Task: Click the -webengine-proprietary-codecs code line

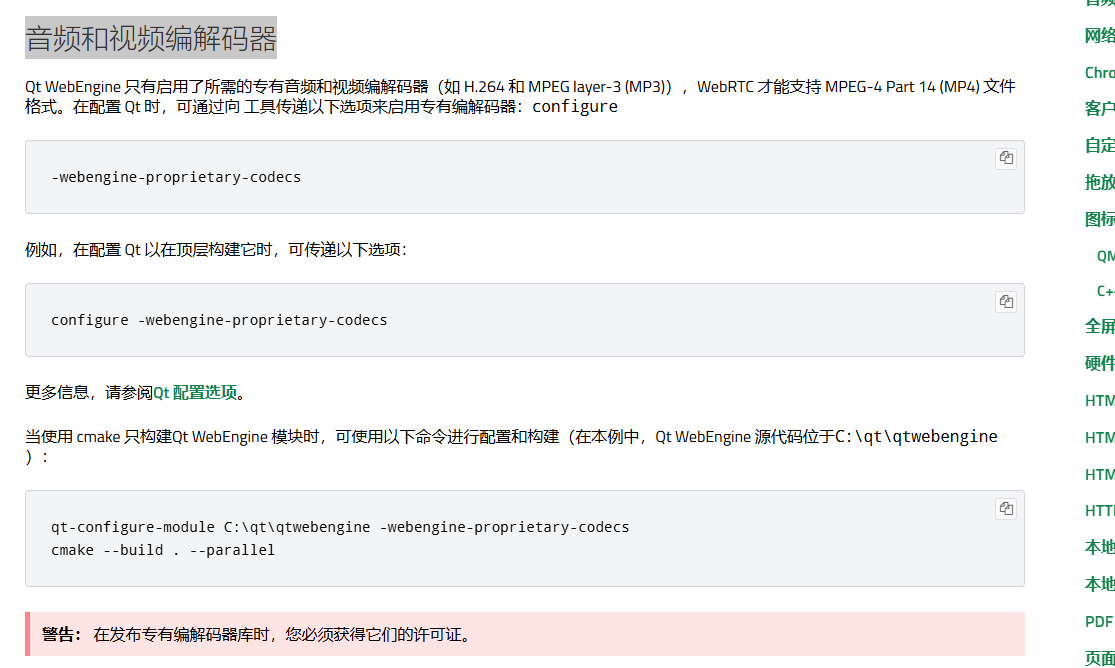Action: (176, 177)
